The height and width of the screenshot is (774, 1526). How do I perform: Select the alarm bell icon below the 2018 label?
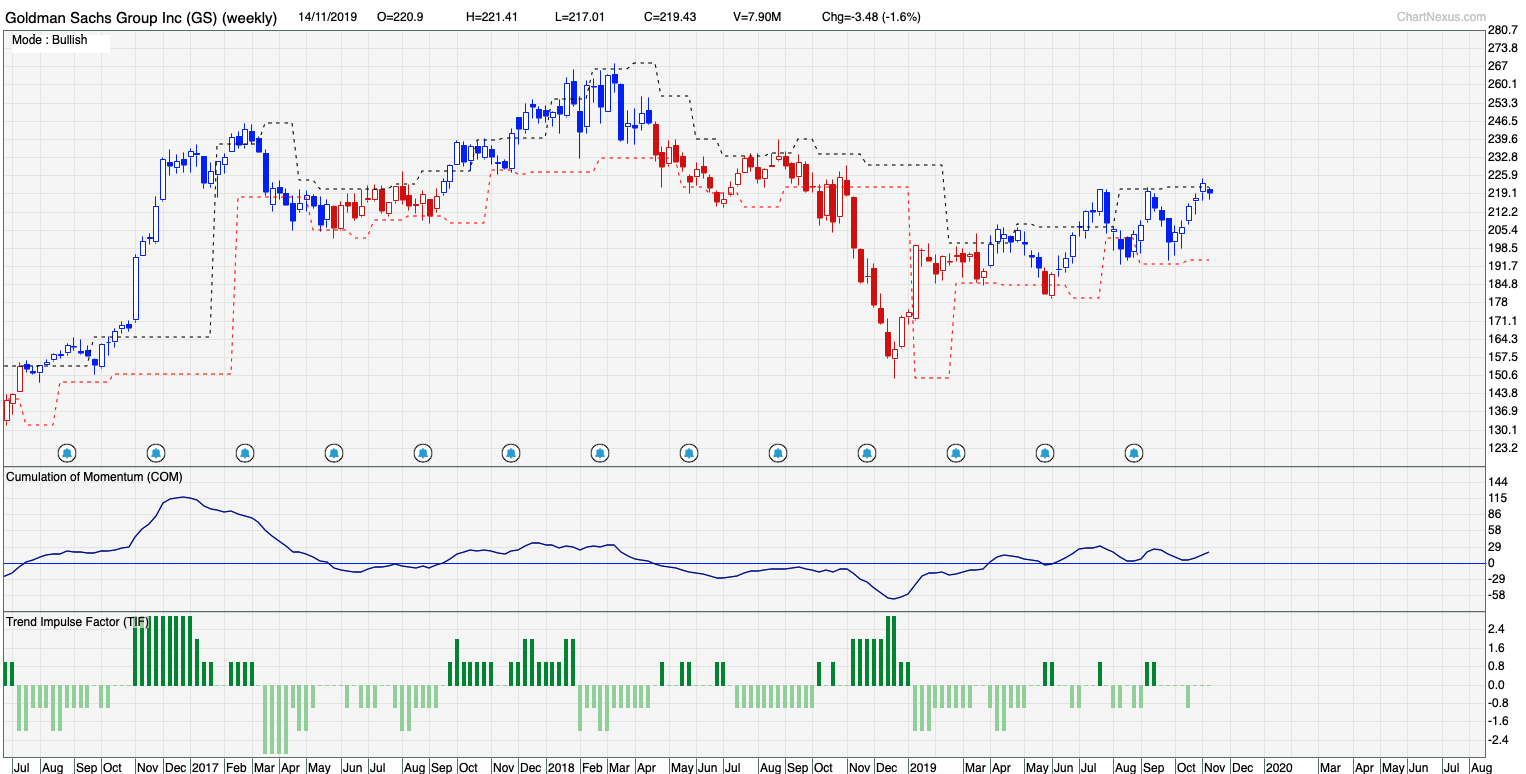(x=511, y=452)
